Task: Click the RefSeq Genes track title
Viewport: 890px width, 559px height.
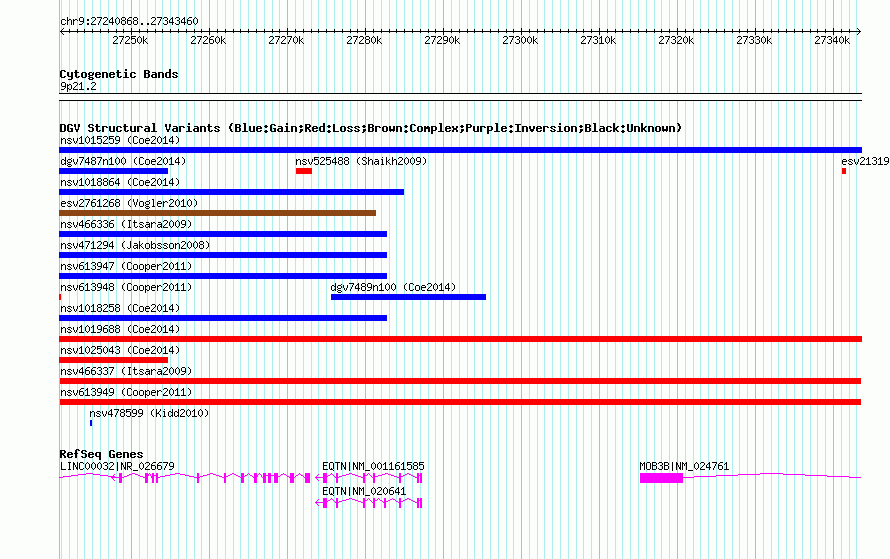Action: [101, 454]
